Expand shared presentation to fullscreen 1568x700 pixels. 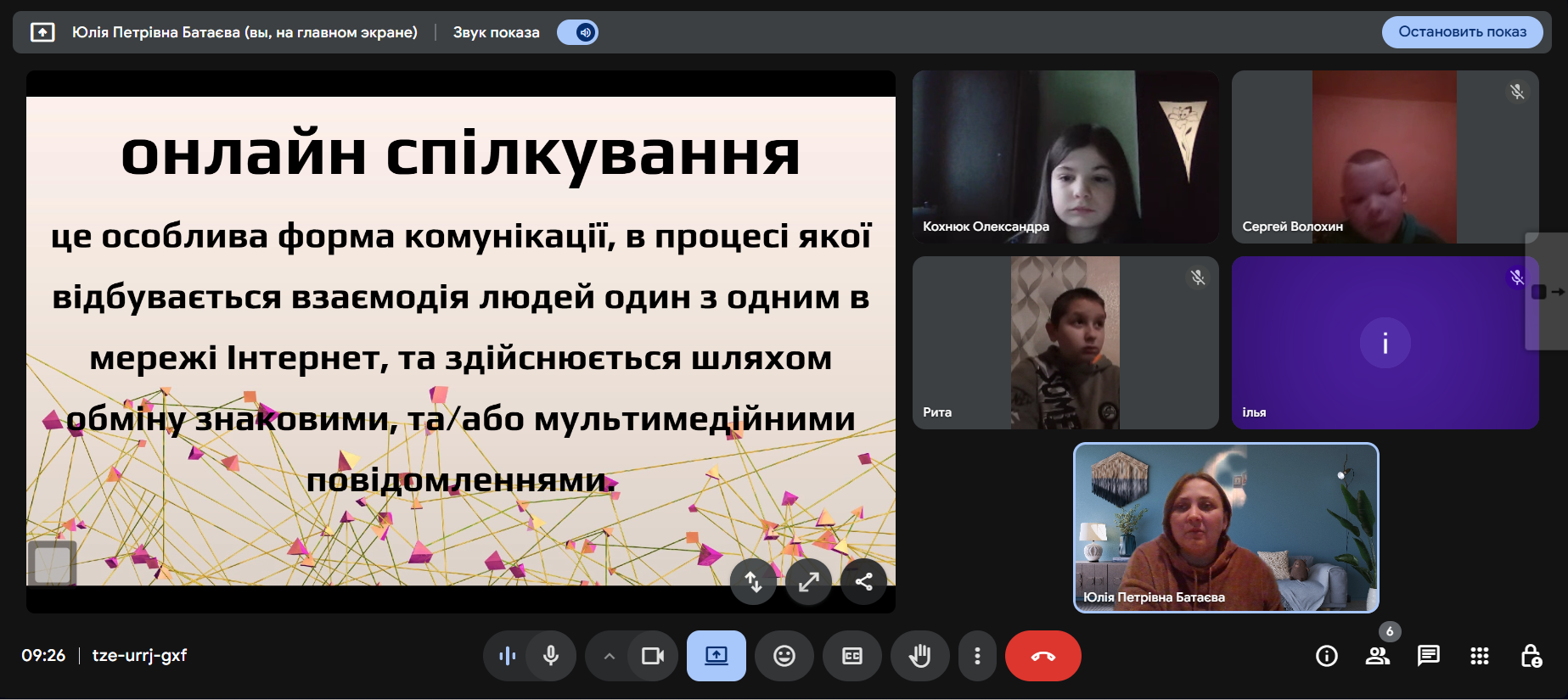(808, 581)
